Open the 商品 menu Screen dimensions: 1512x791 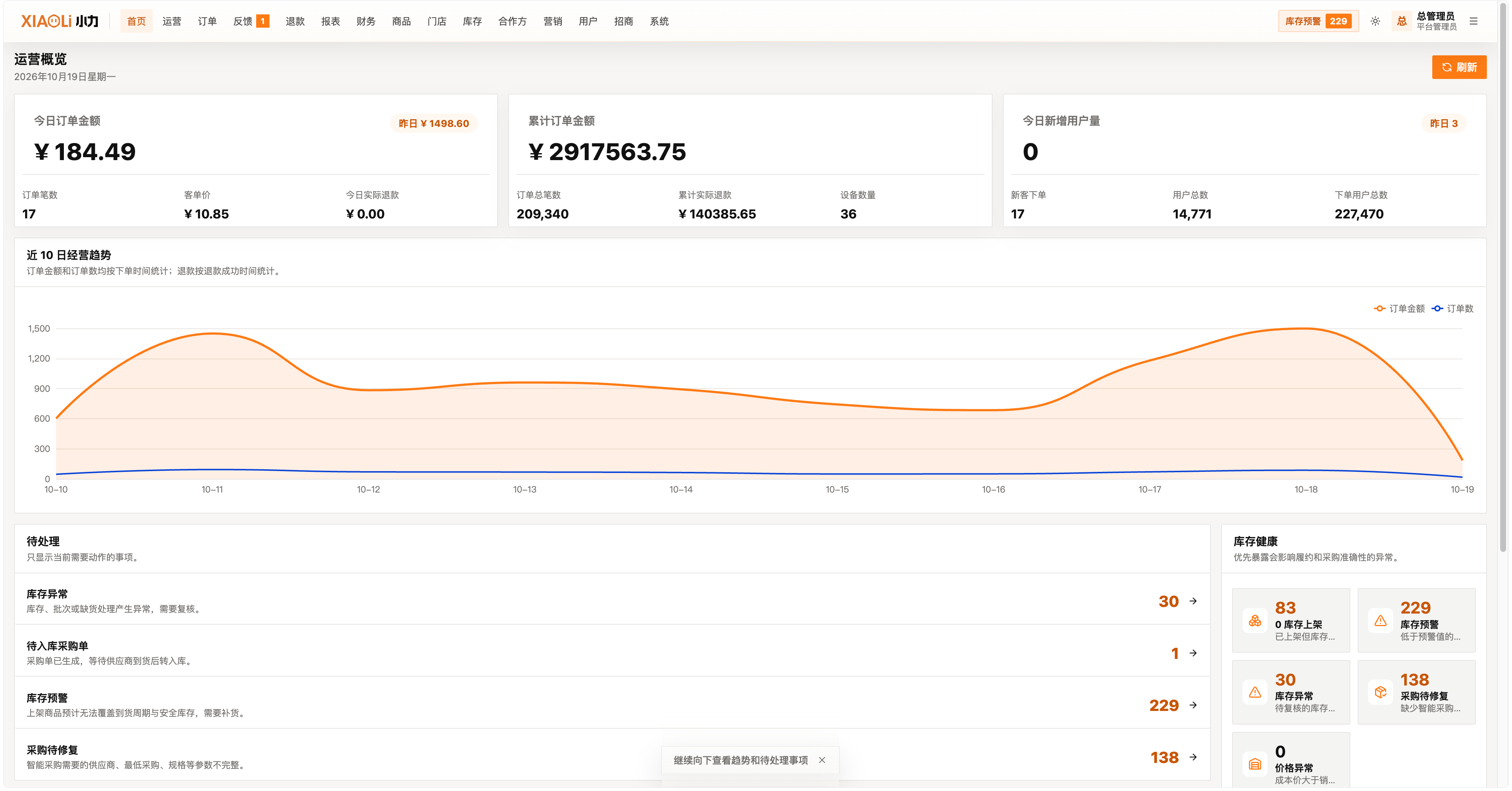point(401,21)
